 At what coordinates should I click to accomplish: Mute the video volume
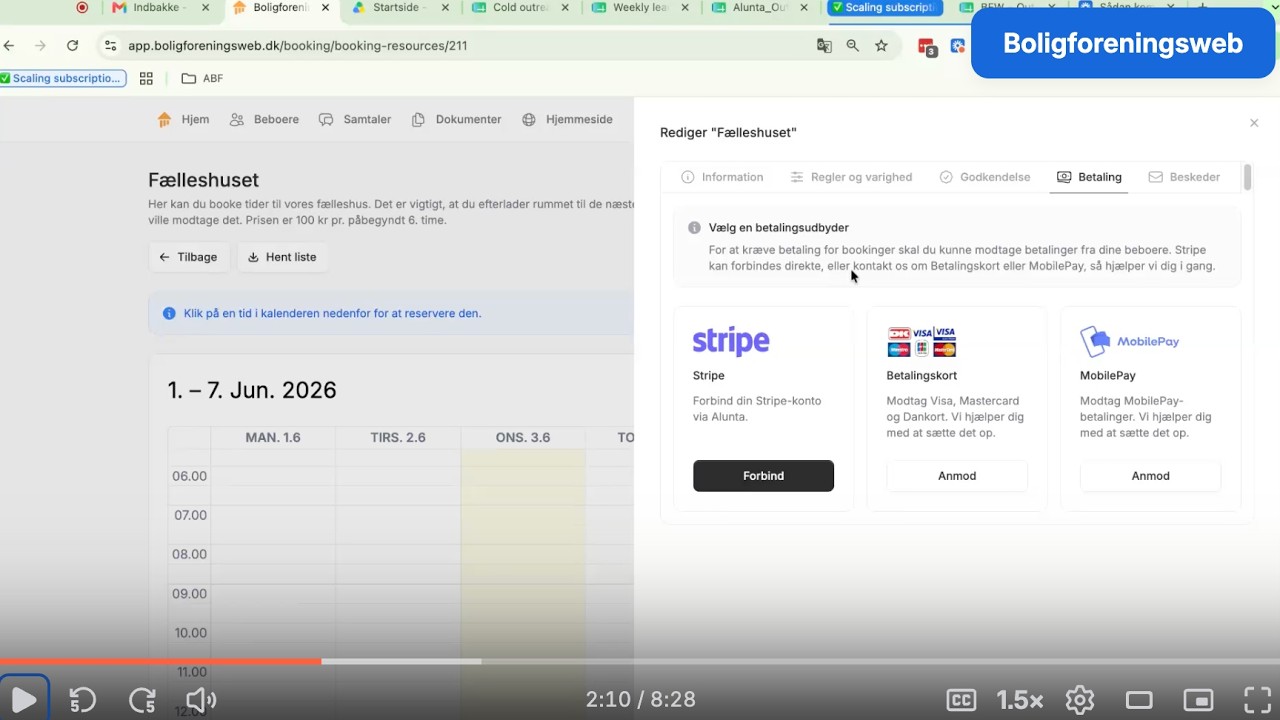(201, 700)
